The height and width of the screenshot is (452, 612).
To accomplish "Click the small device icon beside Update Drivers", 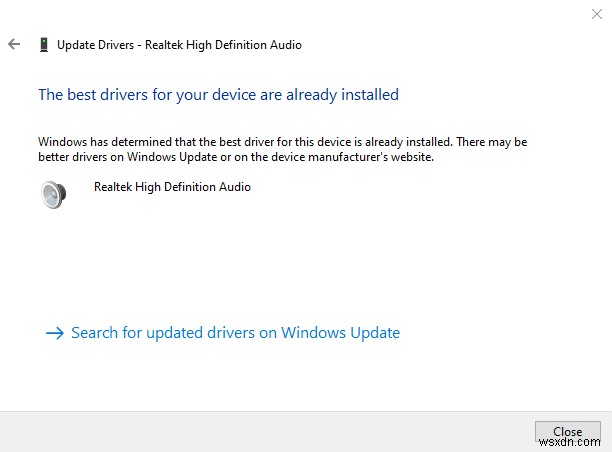I will [x=43, y=45].
